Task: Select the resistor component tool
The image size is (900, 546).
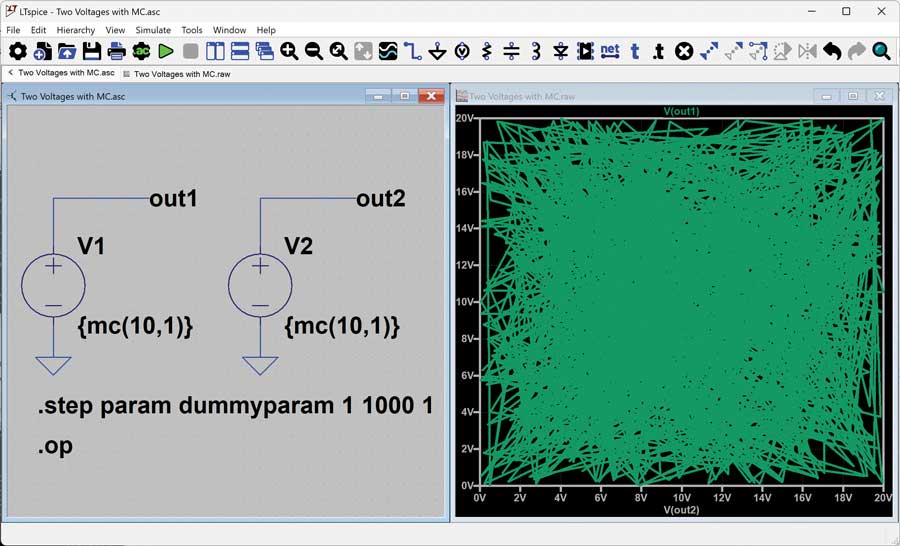Action: point(487,51)
